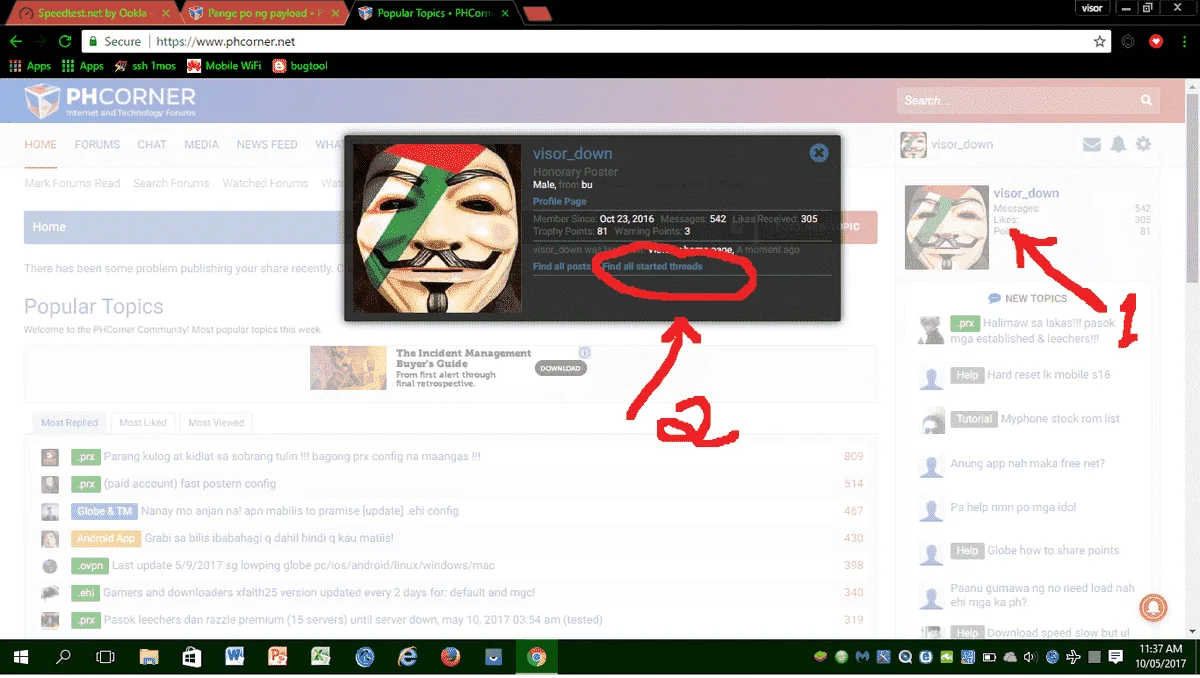Launch Firefox from the taskbar
Screen dimensions: 1200x678
(451, 657)
